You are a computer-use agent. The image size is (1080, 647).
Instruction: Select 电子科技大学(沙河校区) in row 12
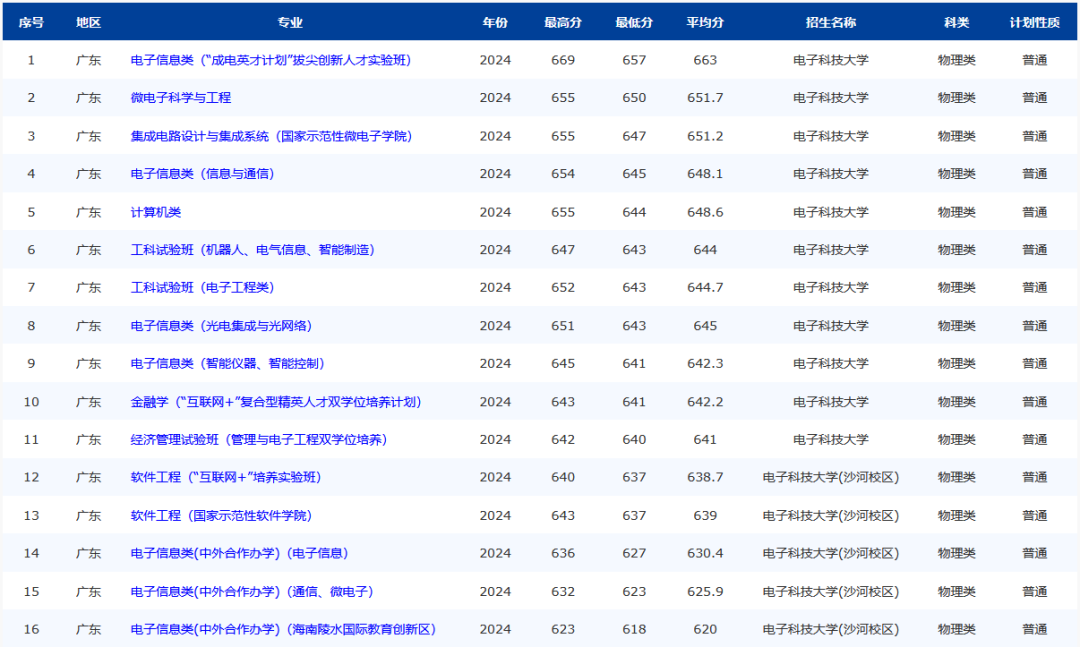coord(831,477)
